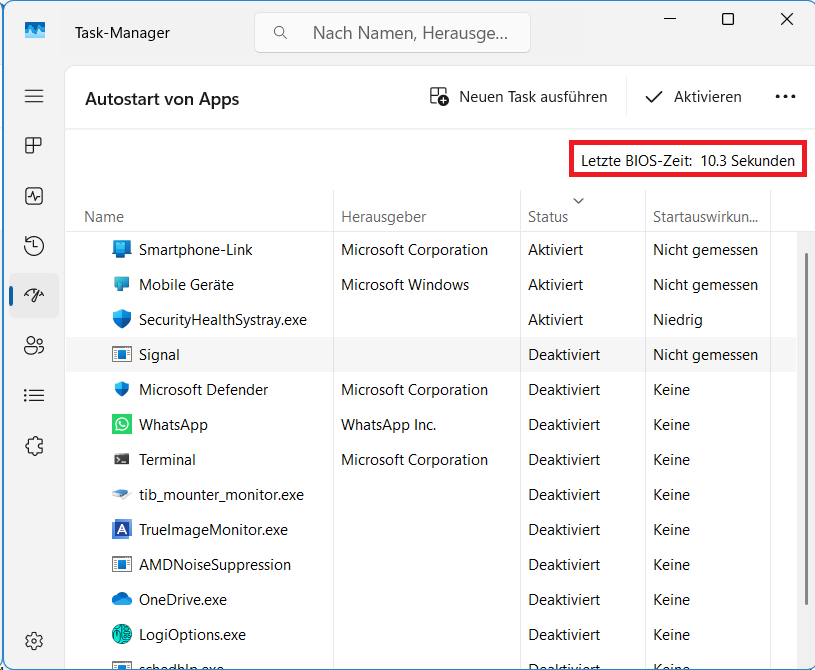Select the Microsoft Defender row name

point(203,389)
